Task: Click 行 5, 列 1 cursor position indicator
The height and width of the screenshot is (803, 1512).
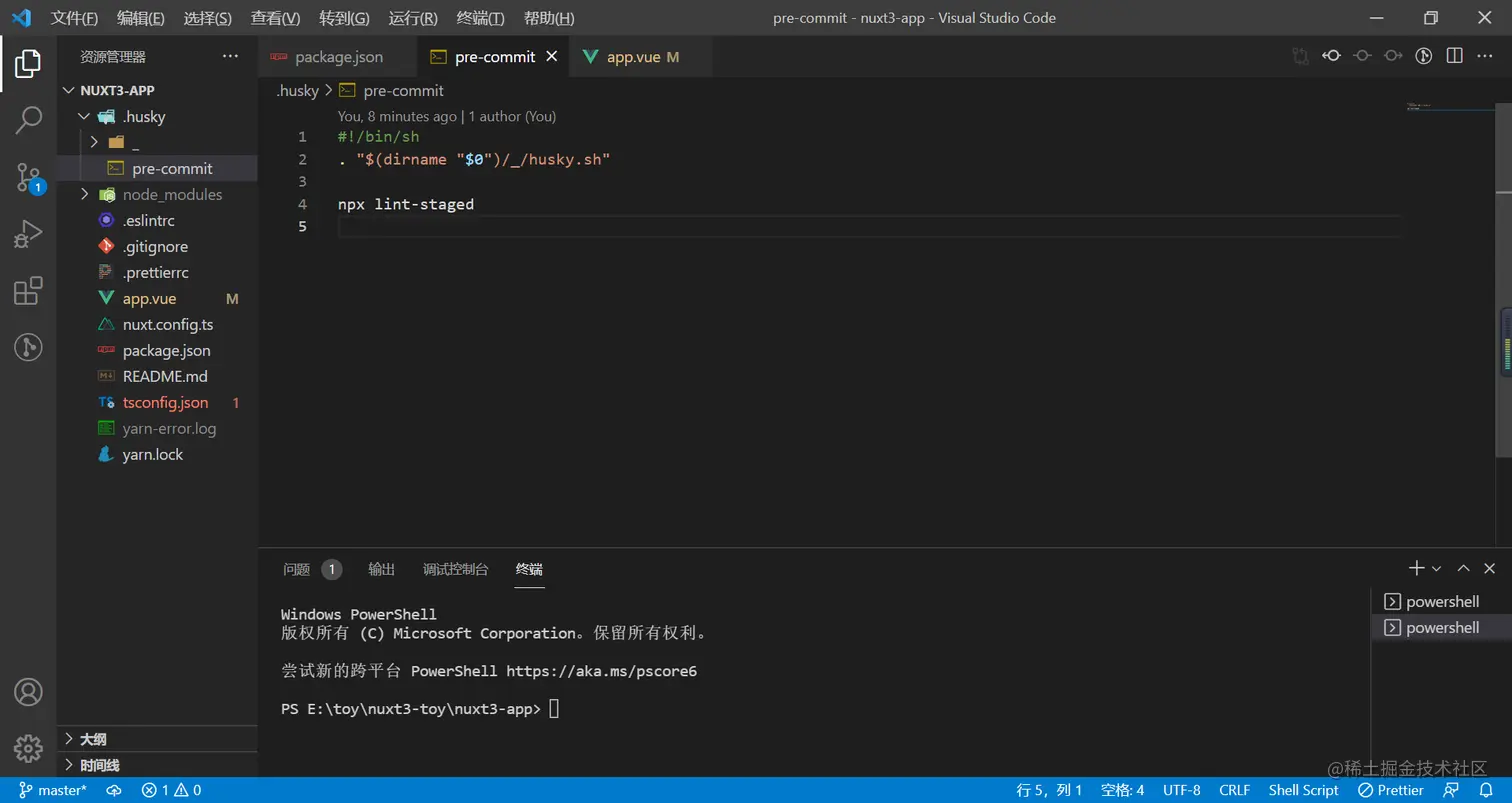Action: [x=1050, y=790]
